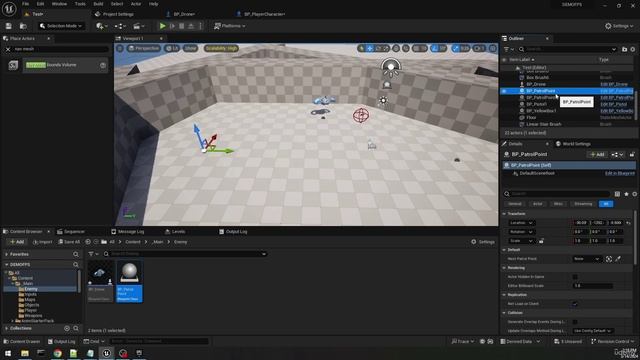Click the stop play session button
The height and width of the screenshot is (360, 640).
coord(182,26)
